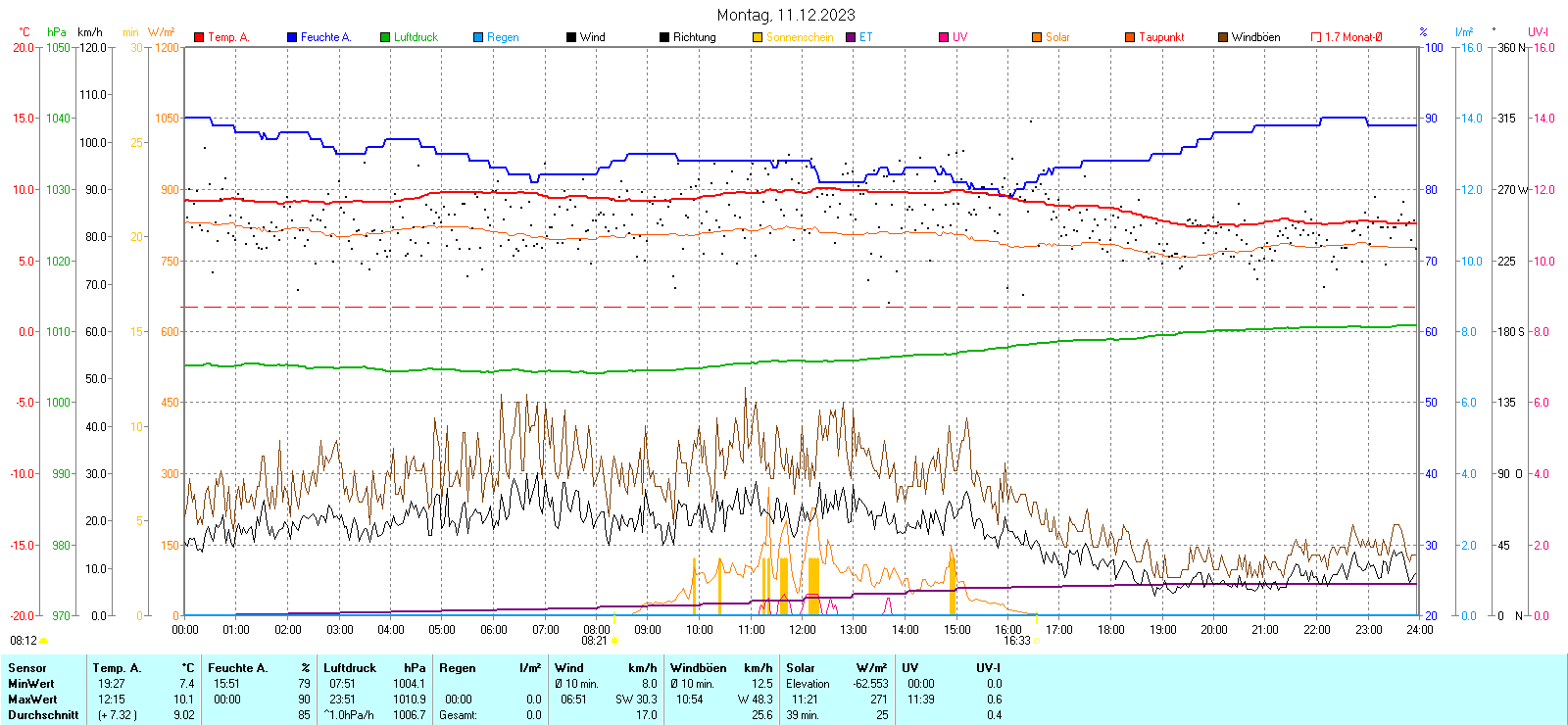Click the green Luftdruck legend square
Screen dimensions: 1568x725
(x=385, y=37)
